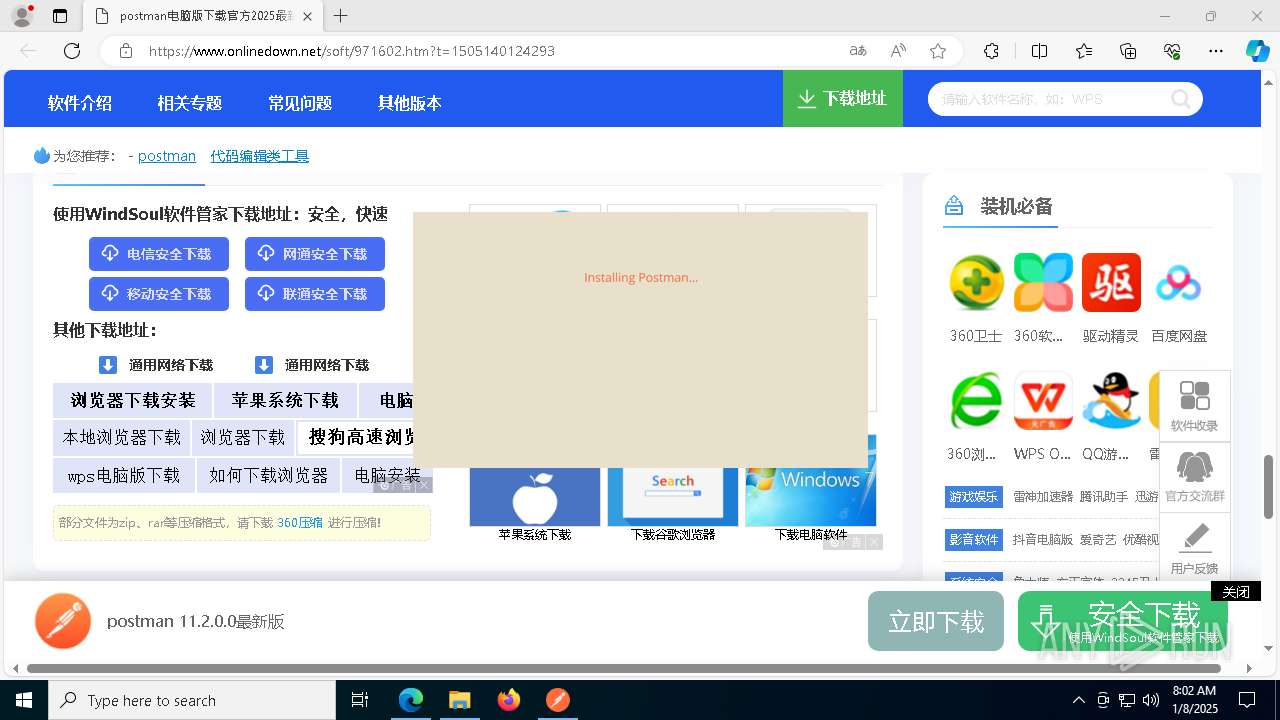1280x720 pixels.
Task: Open the 如何下载浏览器 ad link
Action: pyautogui.click(x=269, y=476)
